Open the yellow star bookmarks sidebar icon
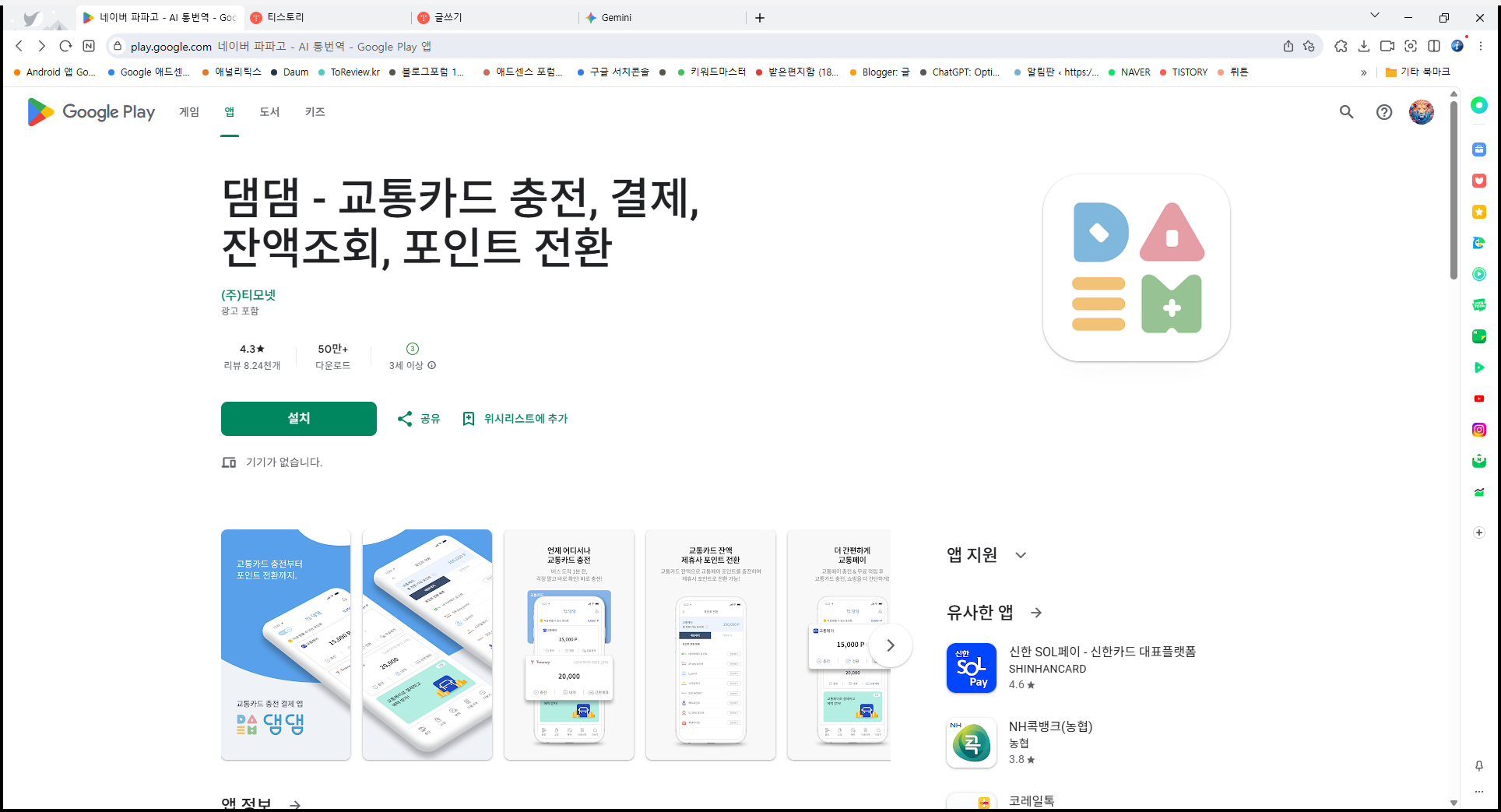This screenshot has width=1501, height=812. [x=1479, y=212]
